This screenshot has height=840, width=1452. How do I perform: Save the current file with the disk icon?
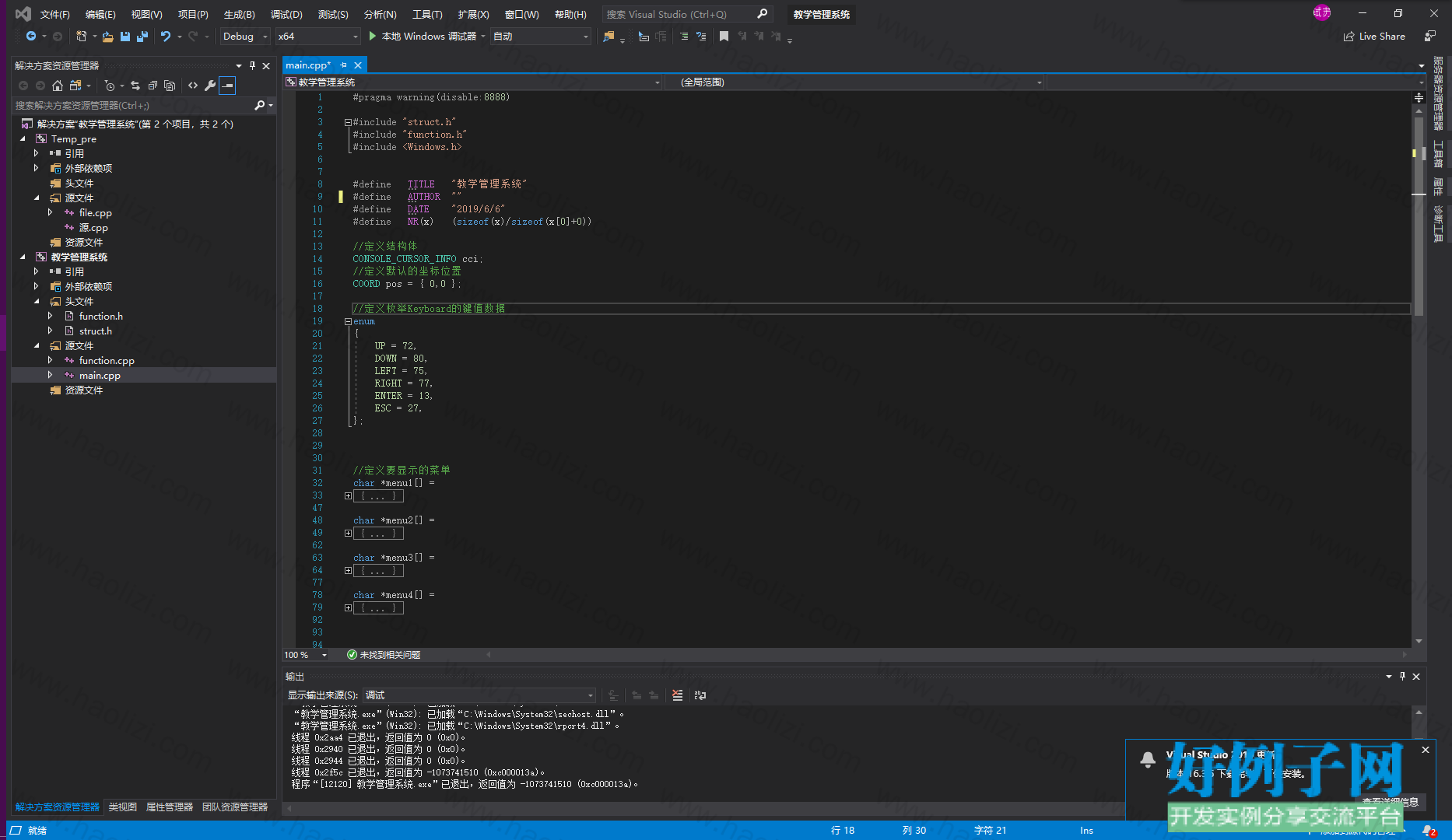point(125,36)
